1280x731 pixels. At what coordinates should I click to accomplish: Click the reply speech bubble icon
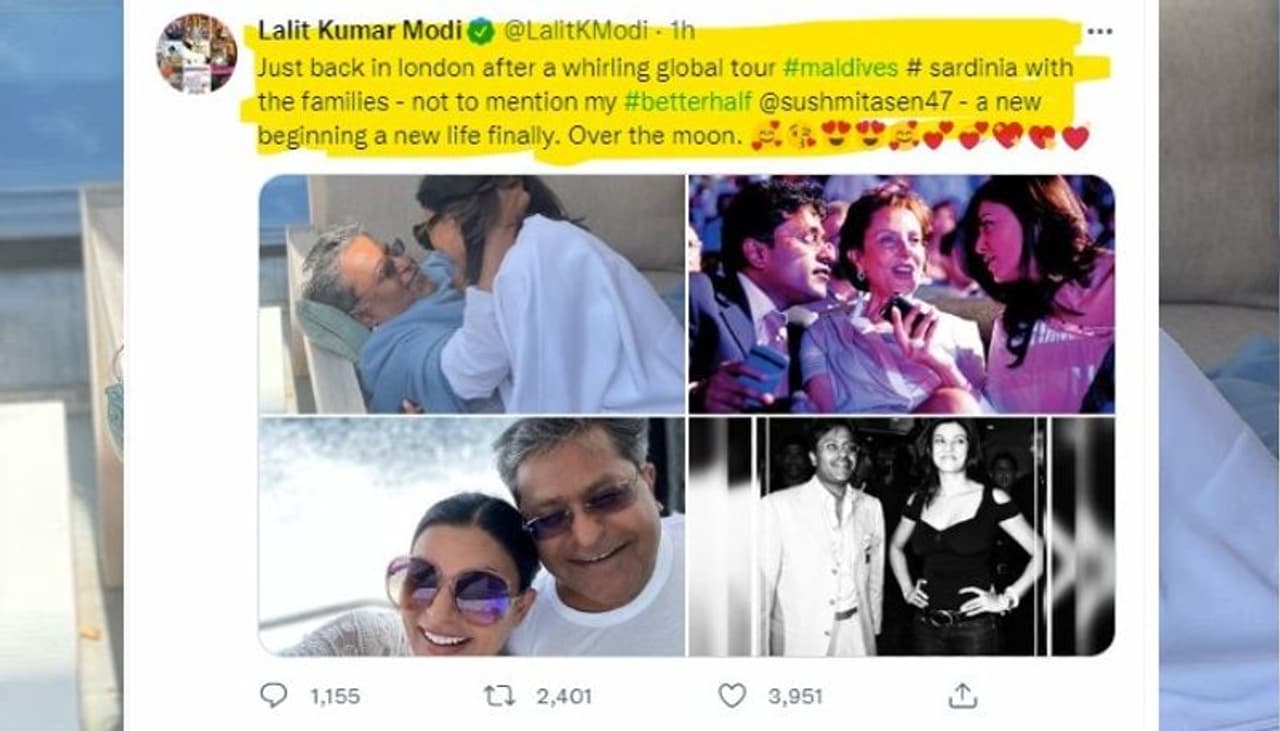[x=273, y=695]
